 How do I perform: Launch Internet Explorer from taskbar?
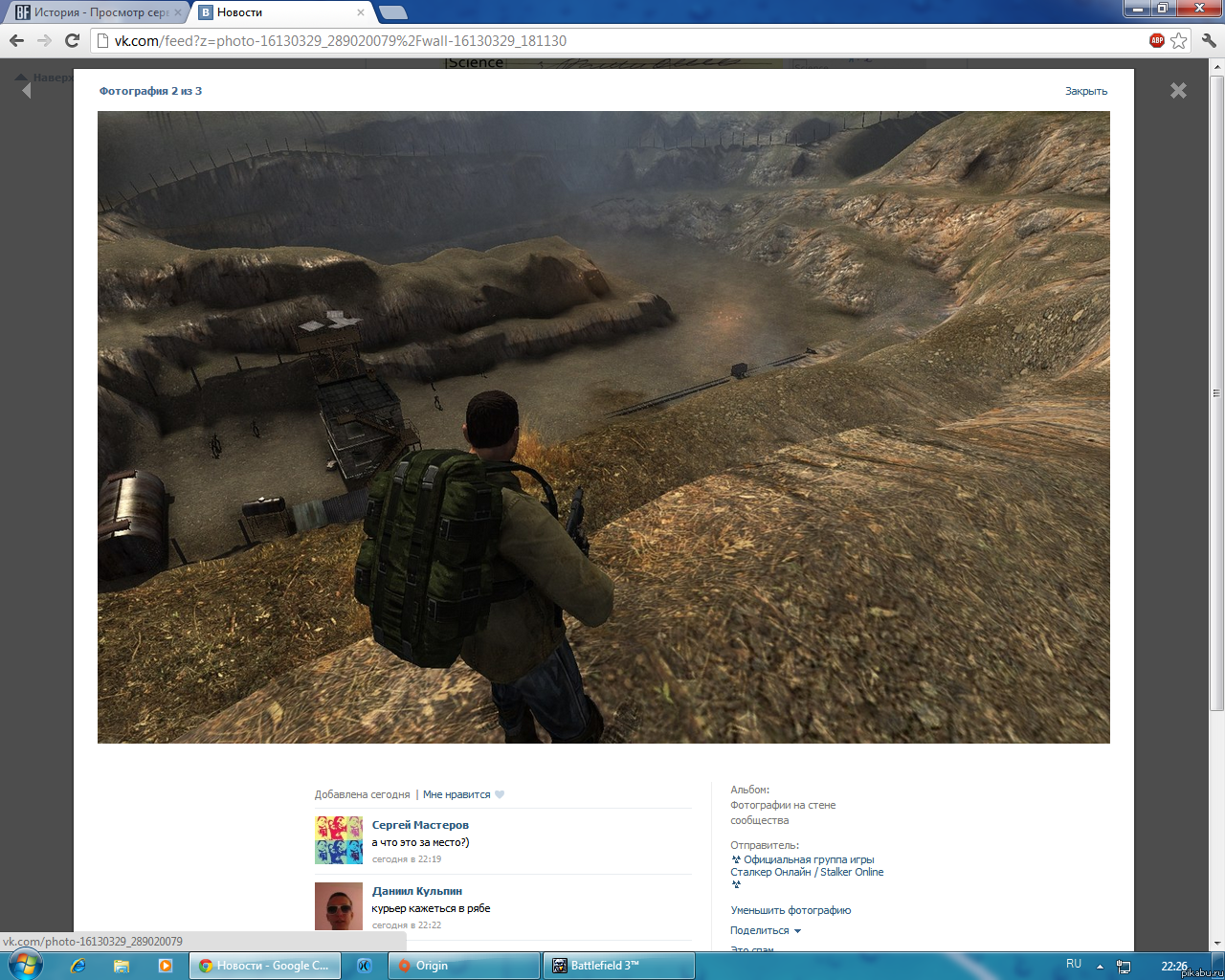point(78,966)
